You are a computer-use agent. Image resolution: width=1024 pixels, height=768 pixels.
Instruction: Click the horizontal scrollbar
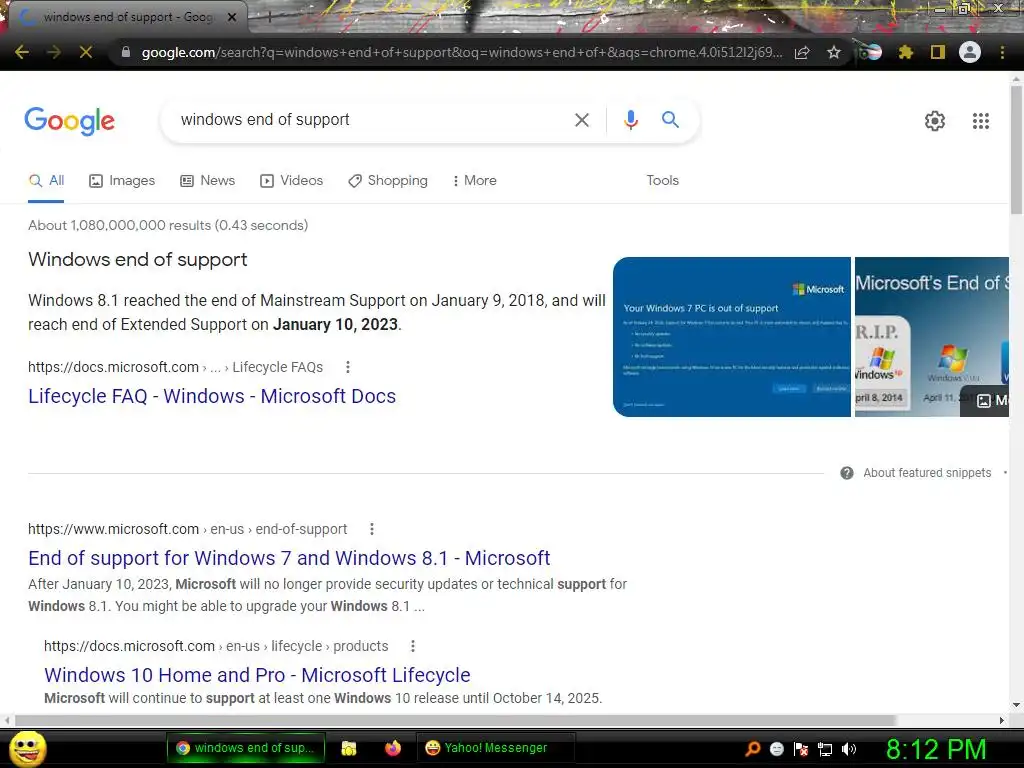(455, 720)
